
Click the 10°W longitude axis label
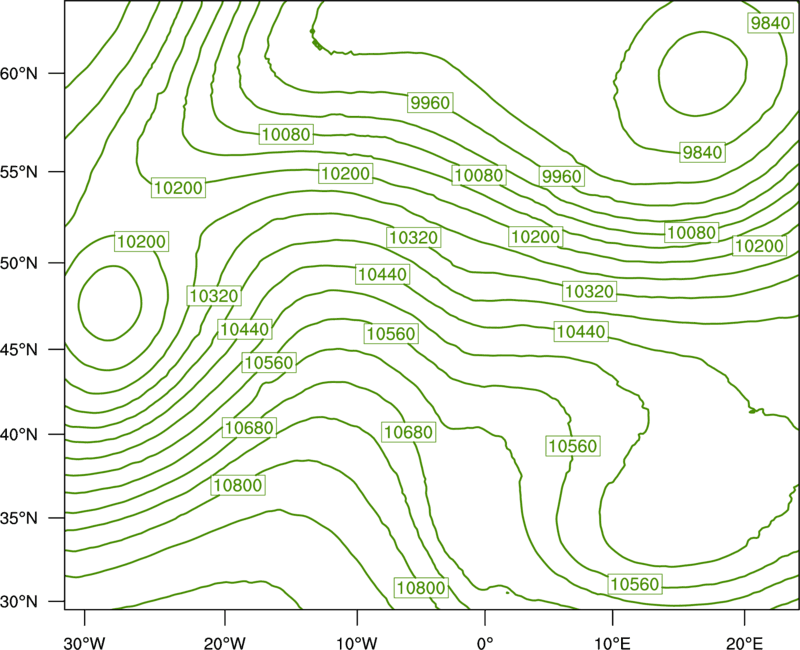tap(356, 643)
